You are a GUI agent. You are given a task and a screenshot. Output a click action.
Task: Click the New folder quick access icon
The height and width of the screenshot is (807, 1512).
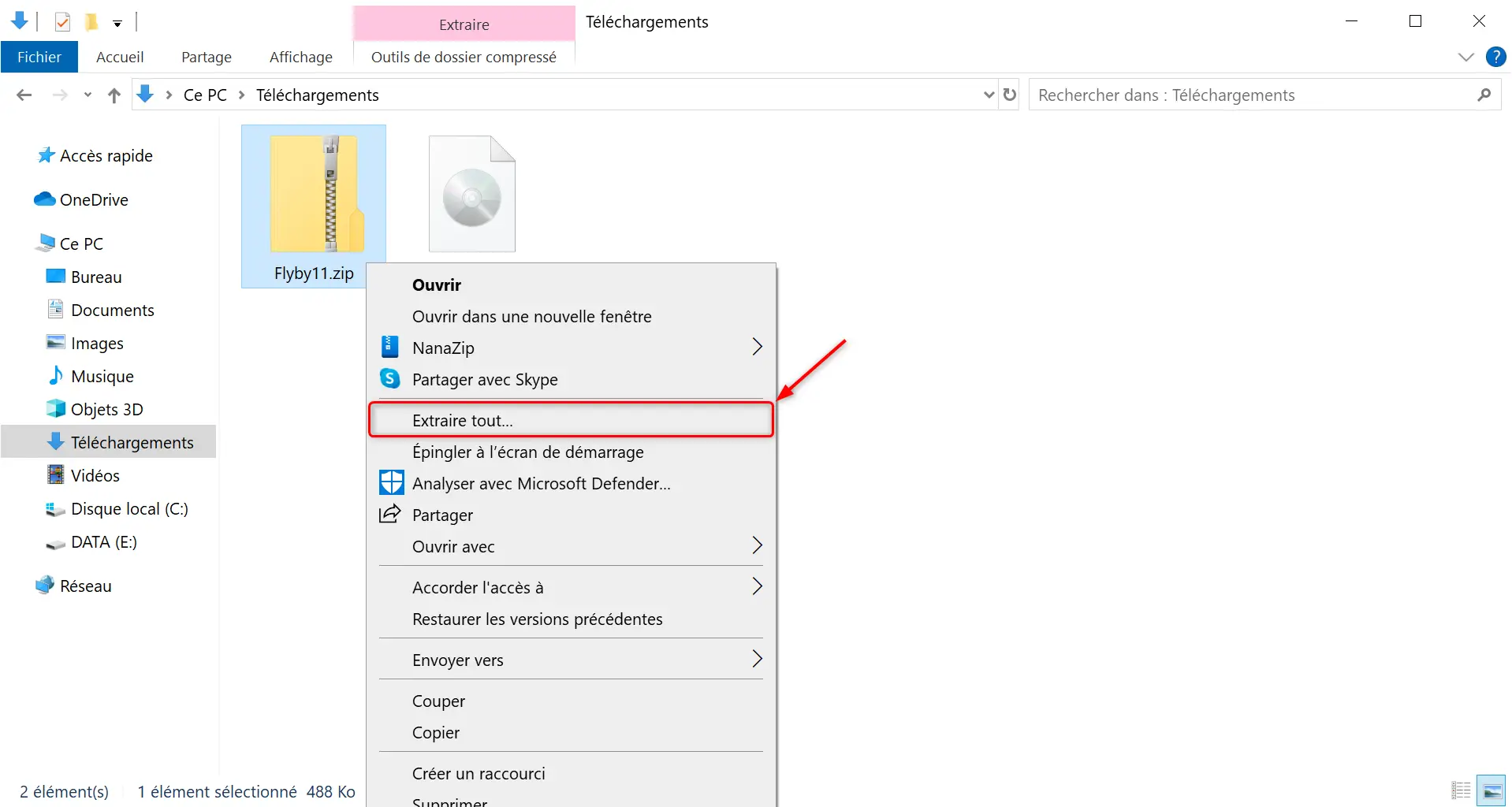click(92, 22)
